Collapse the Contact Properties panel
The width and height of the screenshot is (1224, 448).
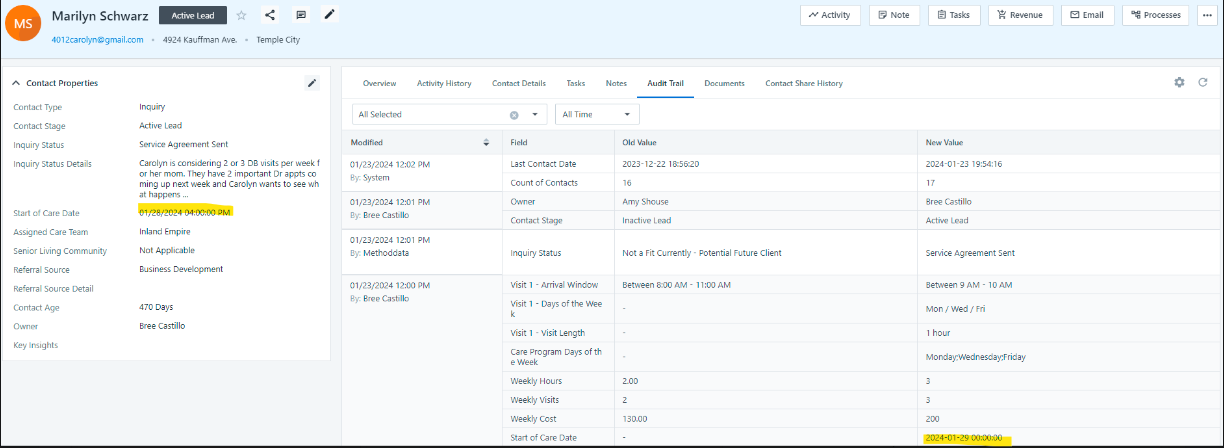[16, 83]
